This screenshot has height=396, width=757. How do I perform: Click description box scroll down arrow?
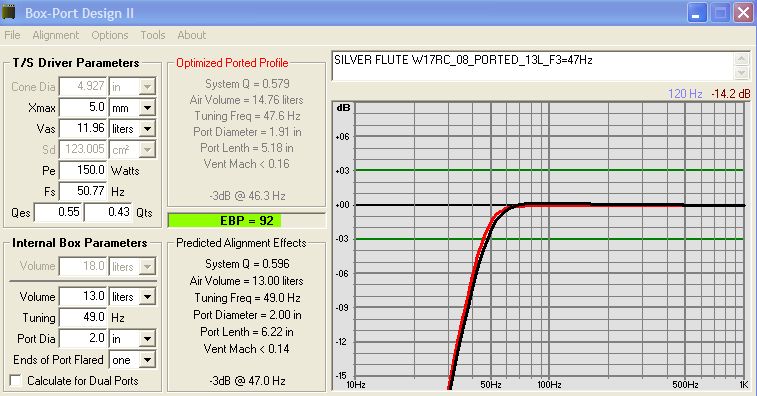pyautogui.click(x=742, y=73)
